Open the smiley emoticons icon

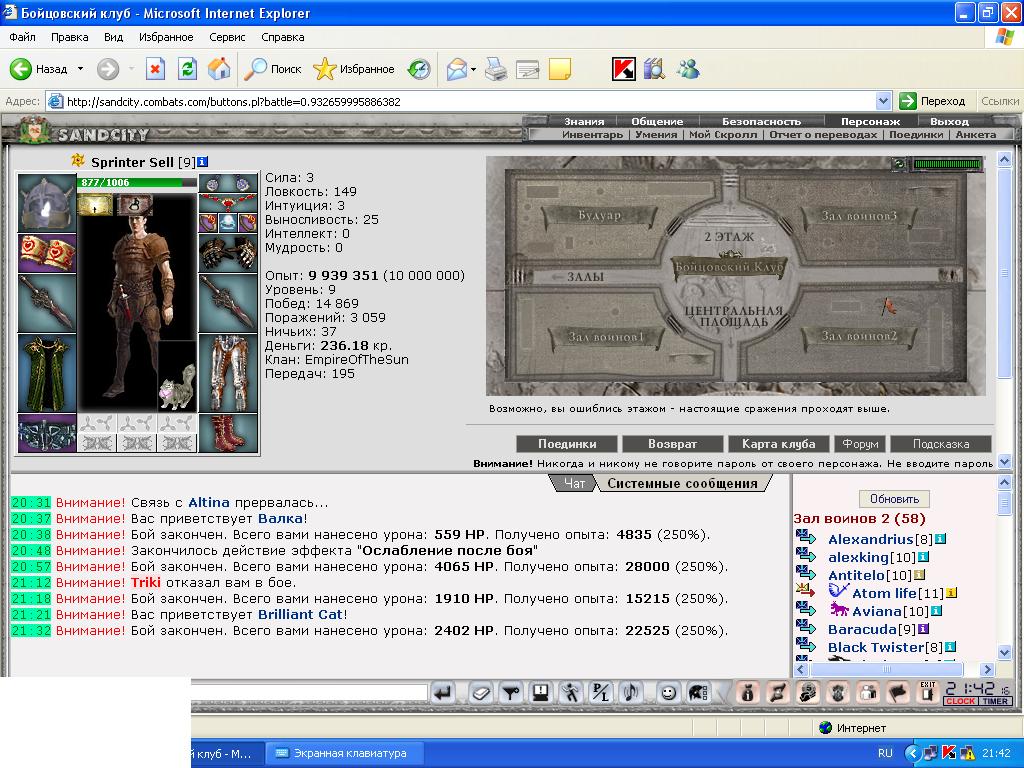(667, 693)
